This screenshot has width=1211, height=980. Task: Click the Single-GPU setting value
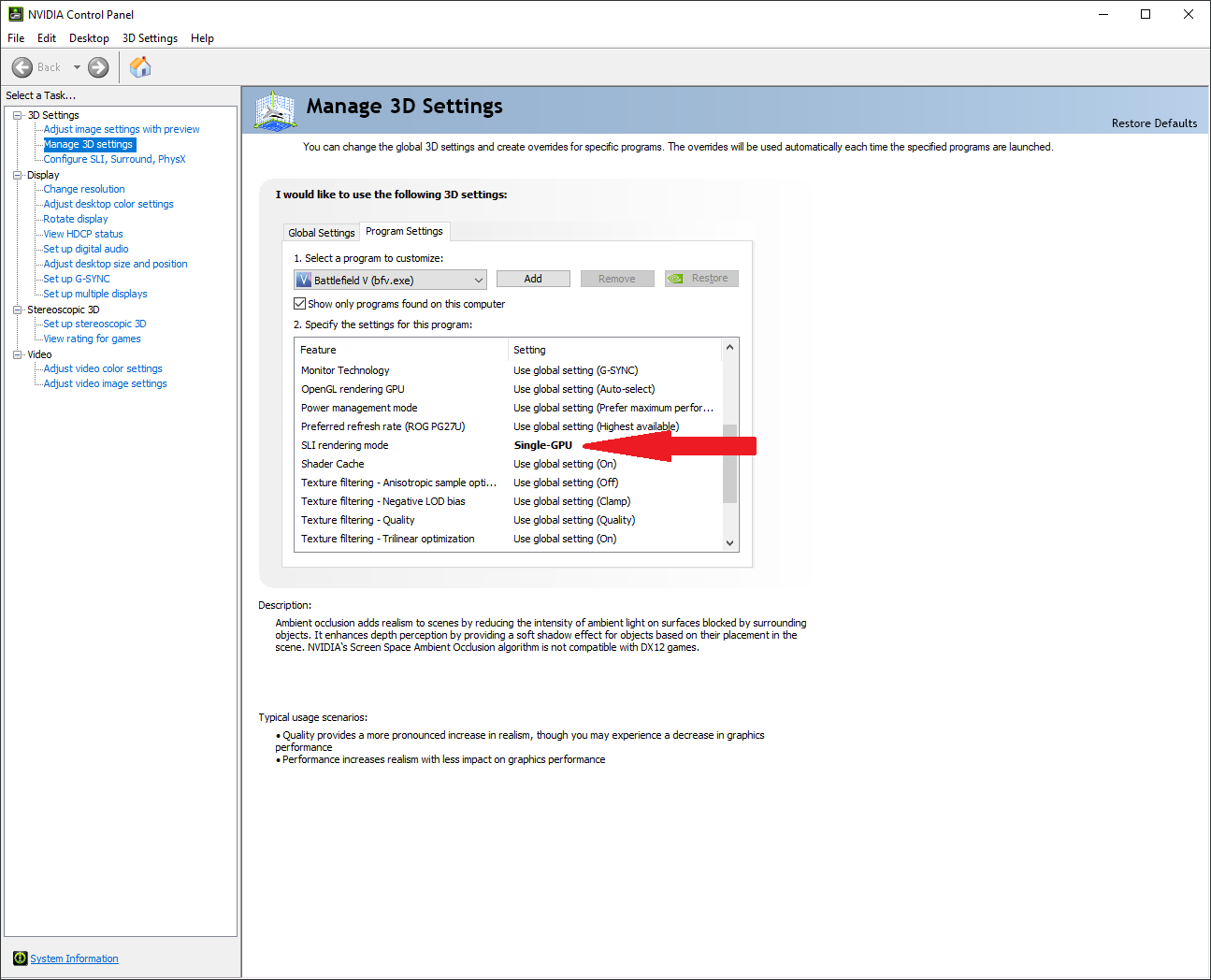(x=543, y=445)
